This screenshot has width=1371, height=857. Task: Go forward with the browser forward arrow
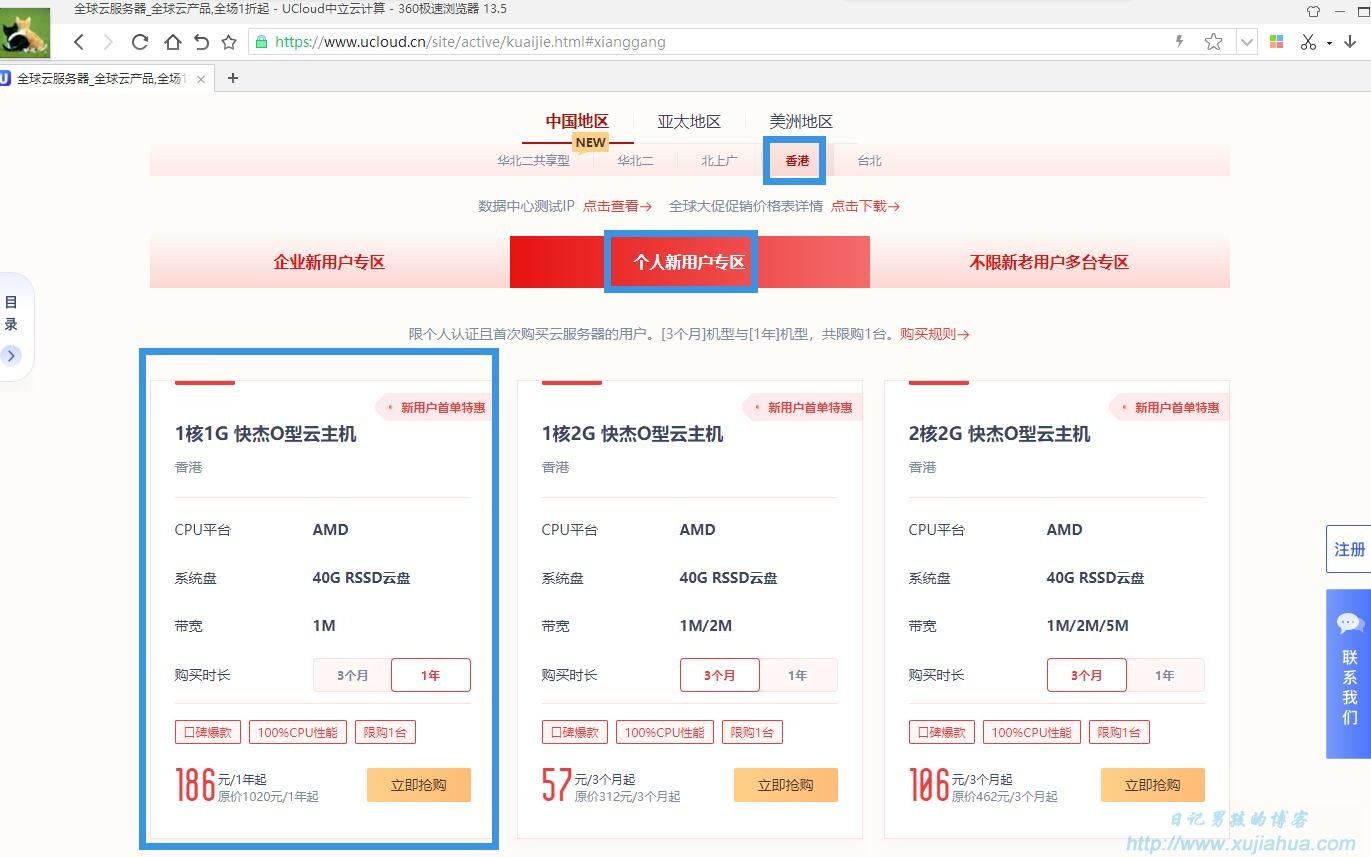(108, 42)
